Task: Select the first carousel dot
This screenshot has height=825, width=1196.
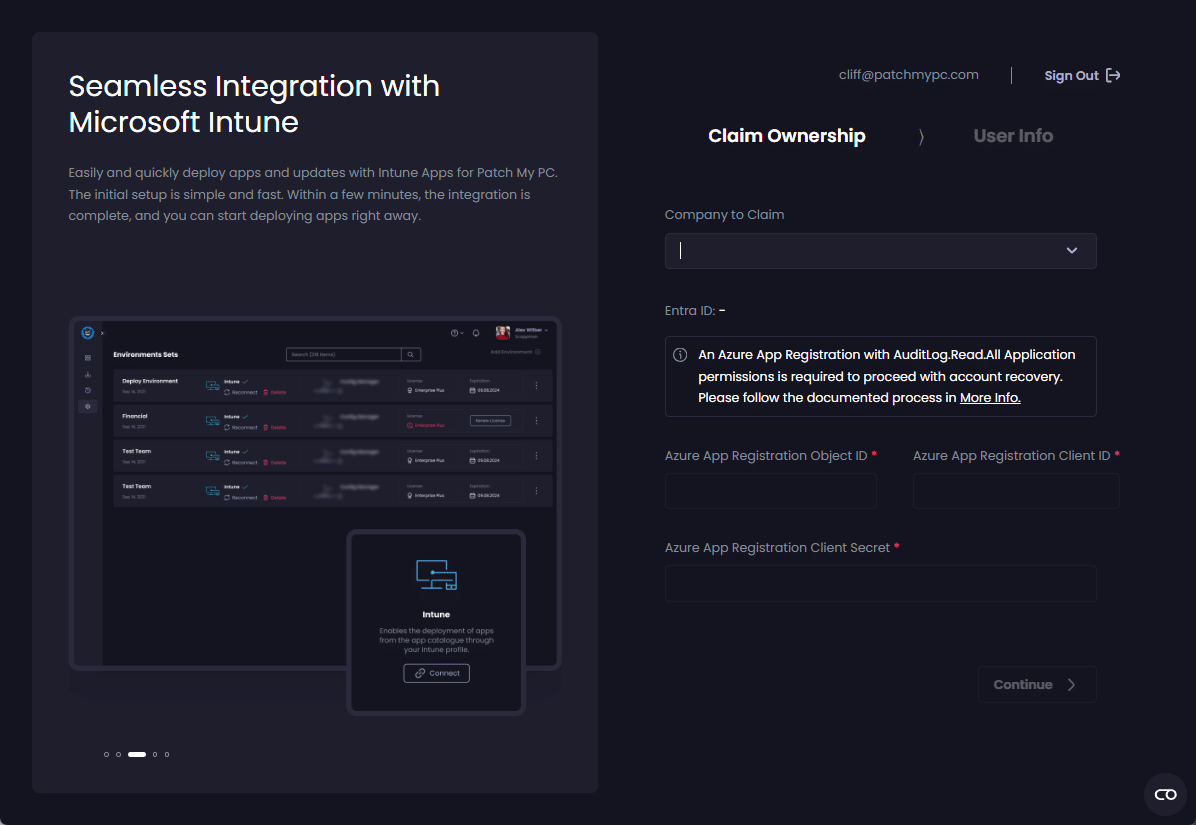Action: pos(106,754)
